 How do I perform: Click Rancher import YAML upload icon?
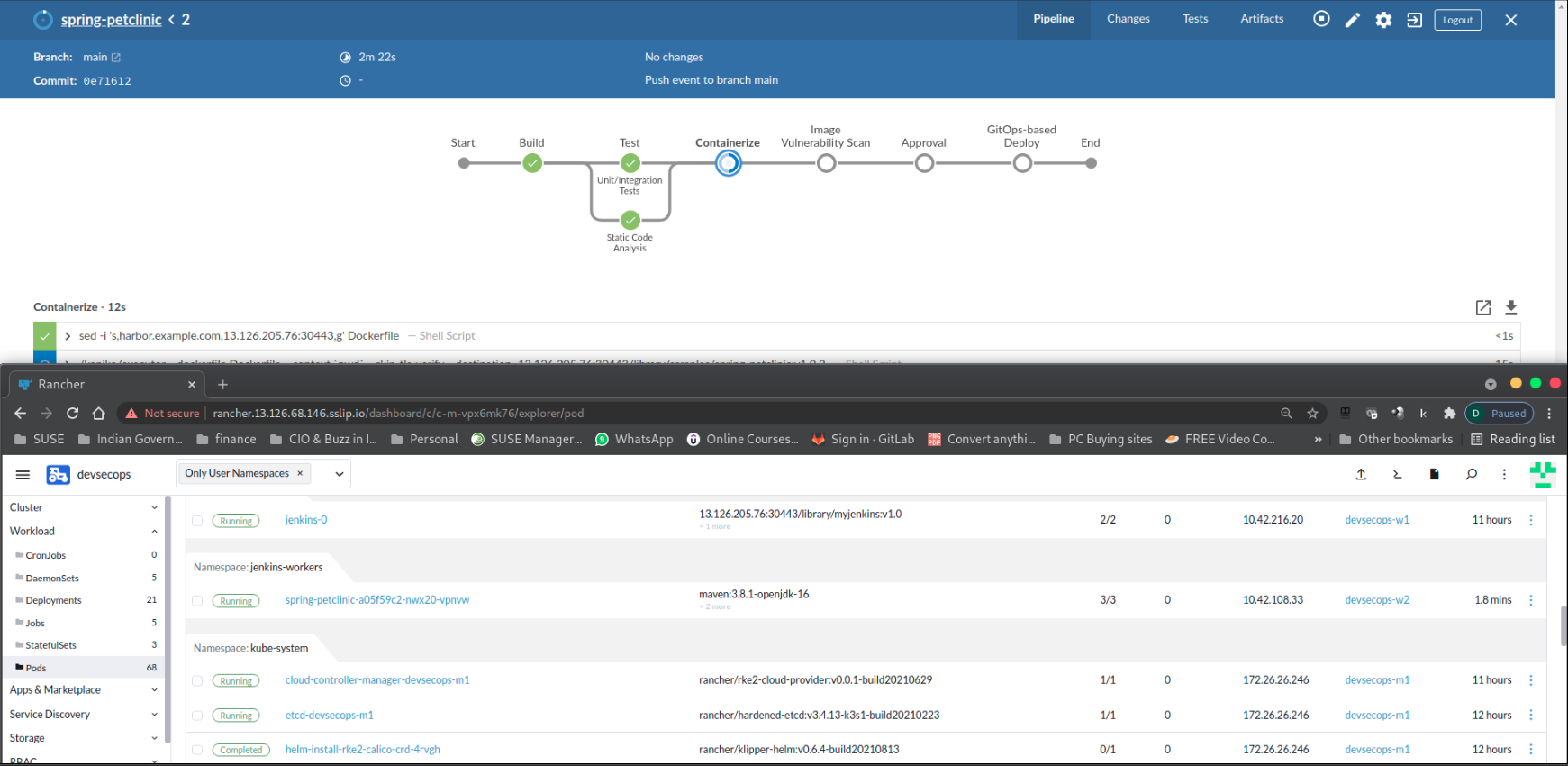[1361, 474]
